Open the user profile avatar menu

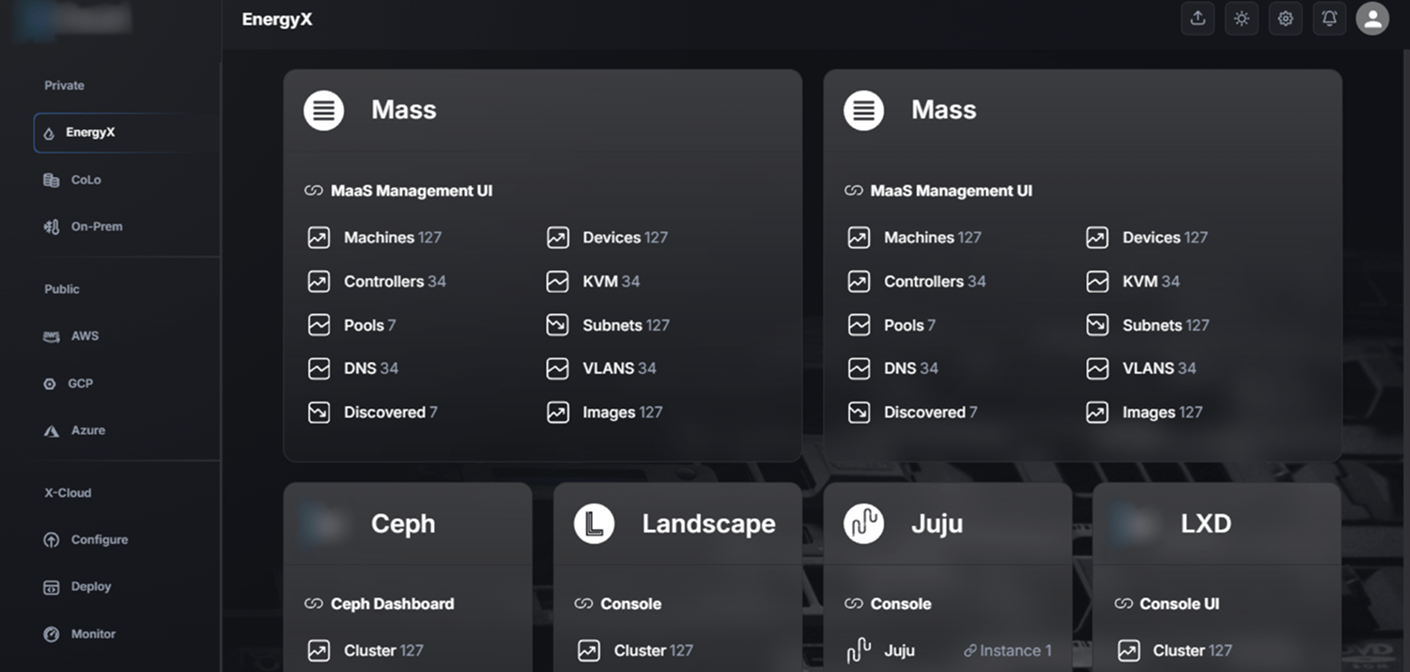(1372, 19)
